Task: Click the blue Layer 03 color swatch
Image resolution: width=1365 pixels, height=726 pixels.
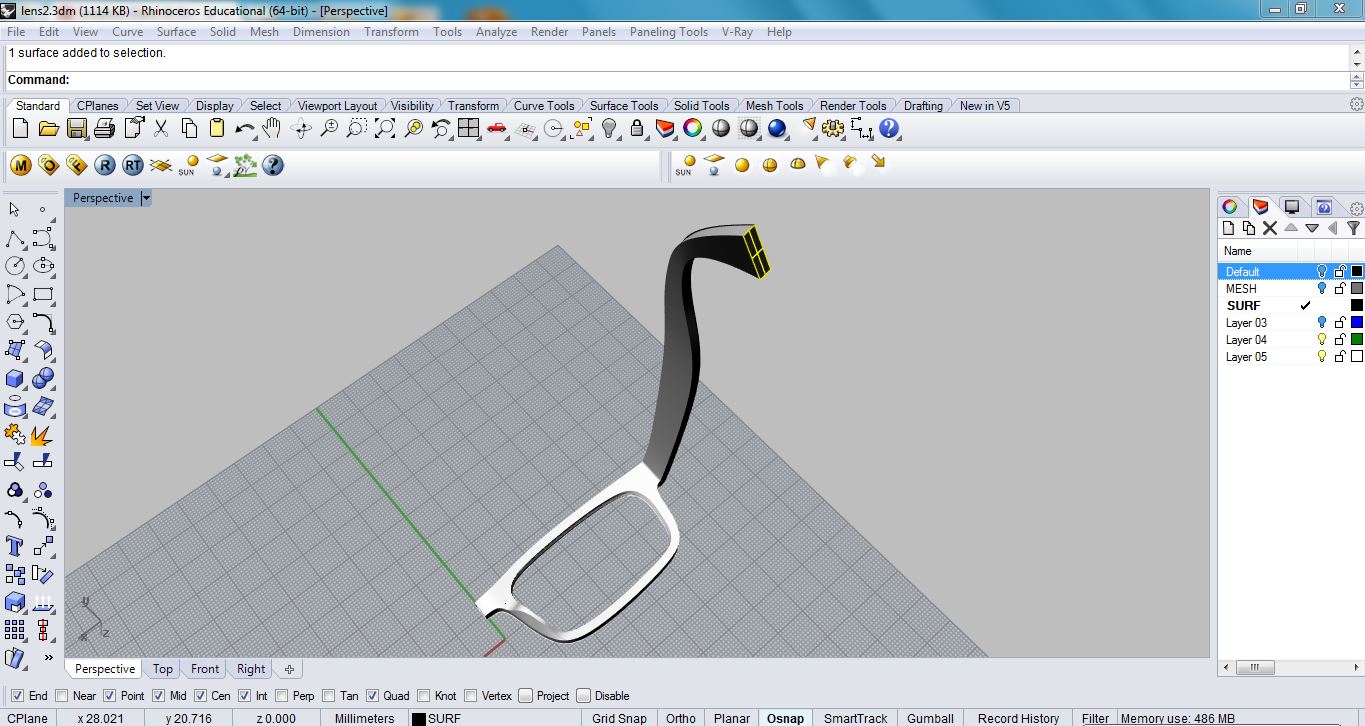Action: (x=1357, y=323)
